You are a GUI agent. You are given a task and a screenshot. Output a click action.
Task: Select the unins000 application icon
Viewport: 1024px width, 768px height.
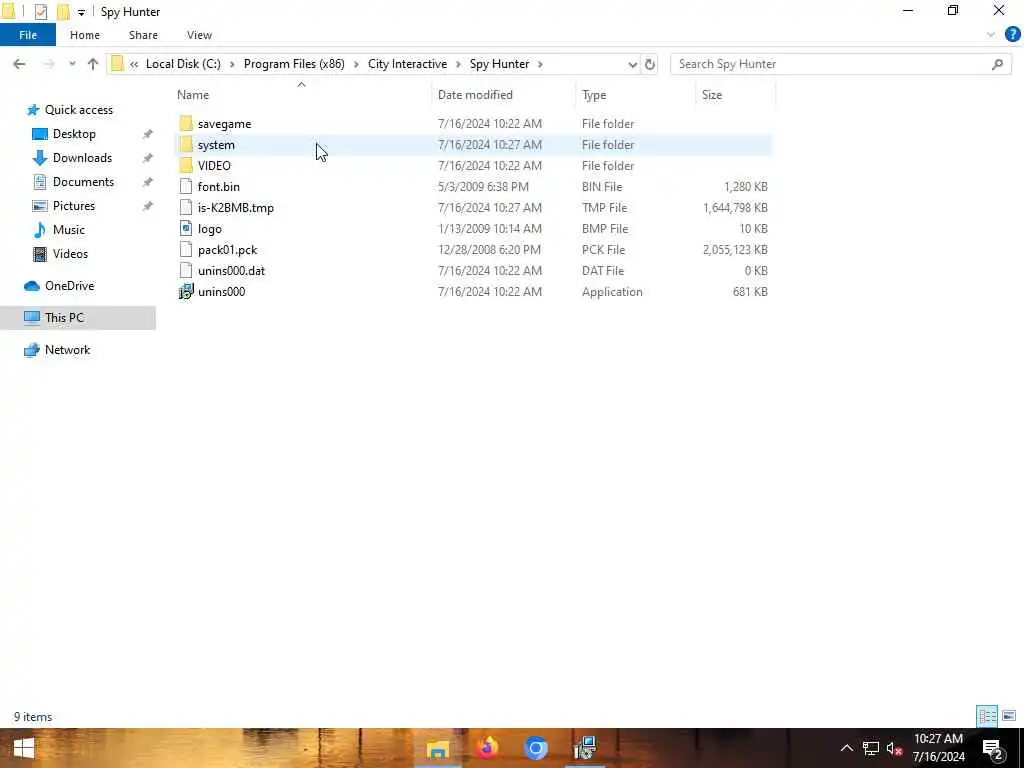pyautogui.click(x=186, y=291)
